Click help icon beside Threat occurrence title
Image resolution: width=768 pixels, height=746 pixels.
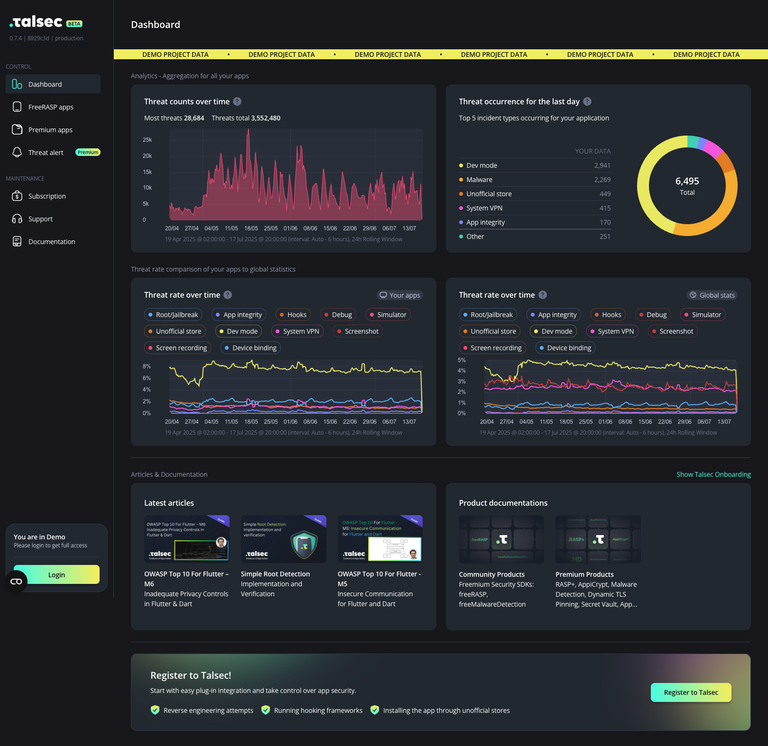click(587, 101)
